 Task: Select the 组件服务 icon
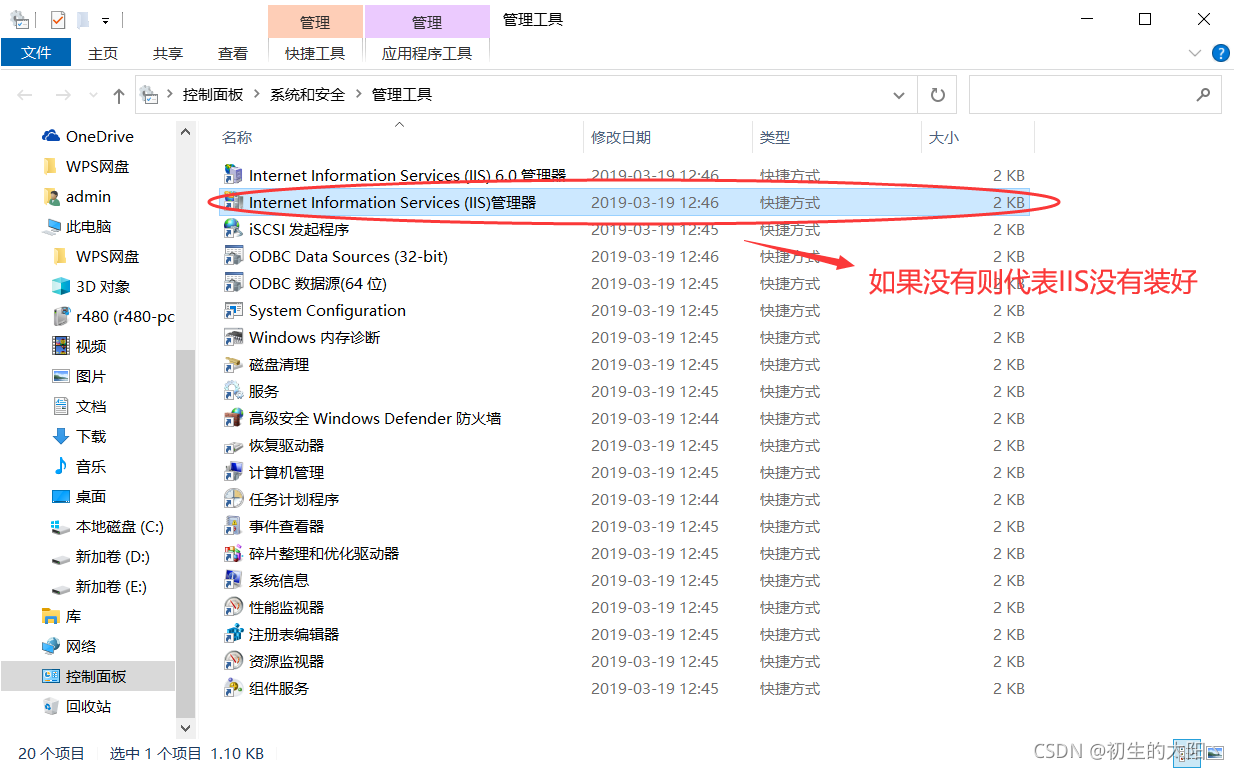click(233, 688)
